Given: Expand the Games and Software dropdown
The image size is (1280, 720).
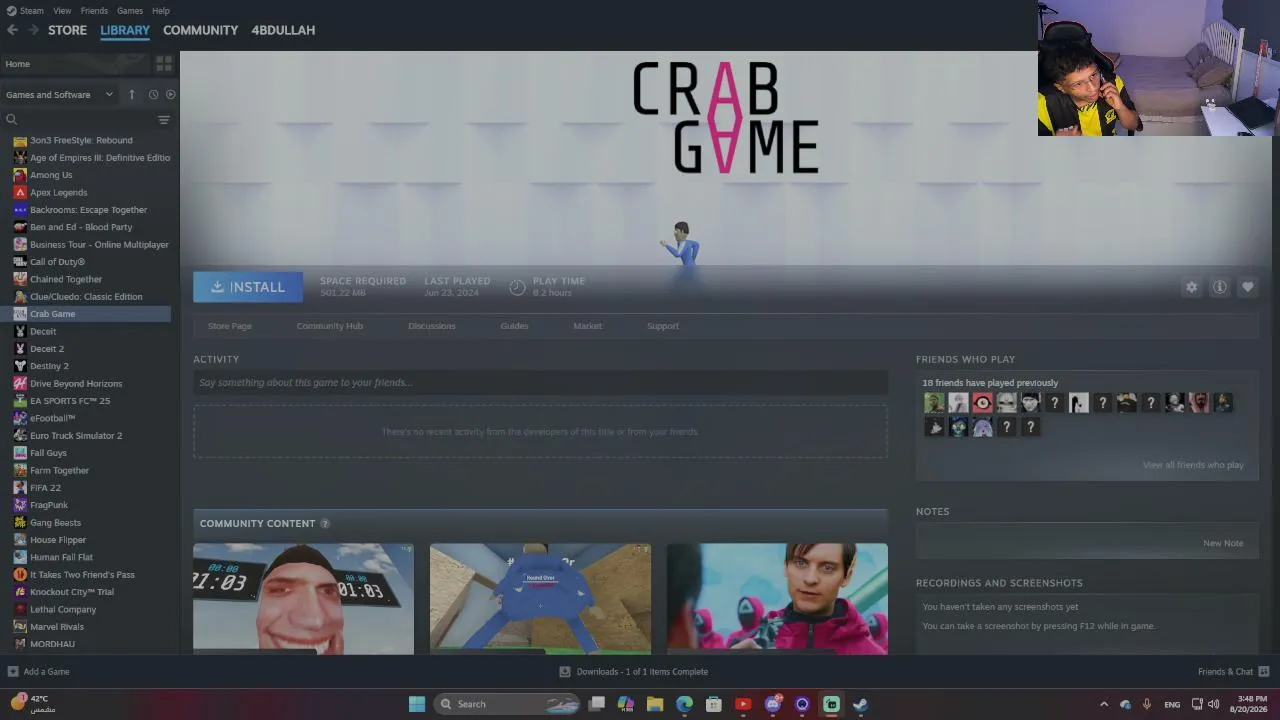Looking at the screenshot, I should [59, 95].
